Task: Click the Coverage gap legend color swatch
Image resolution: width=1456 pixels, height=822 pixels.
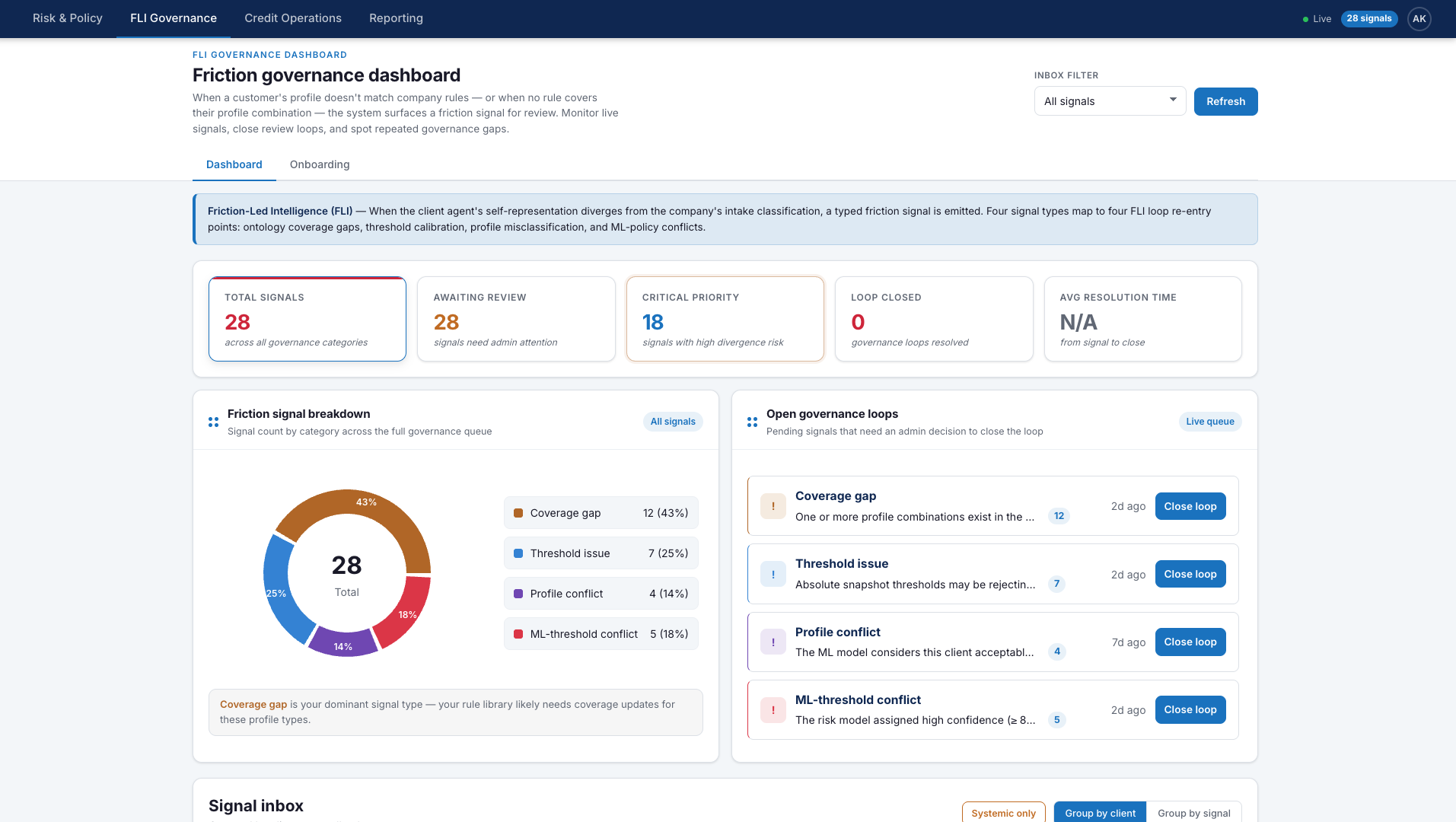Action: click(x=518, y=512)
